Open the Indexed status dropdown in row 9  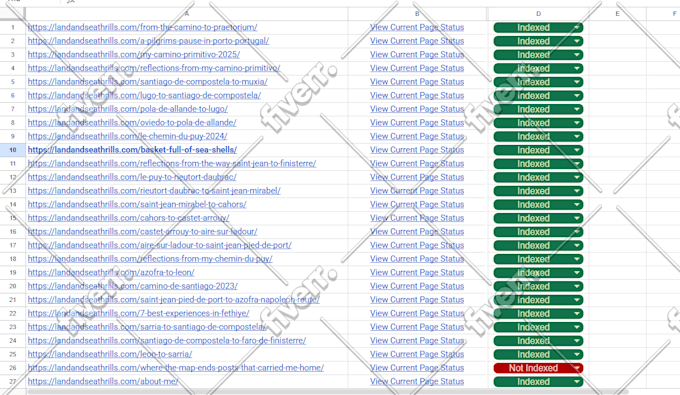[538, 137]
